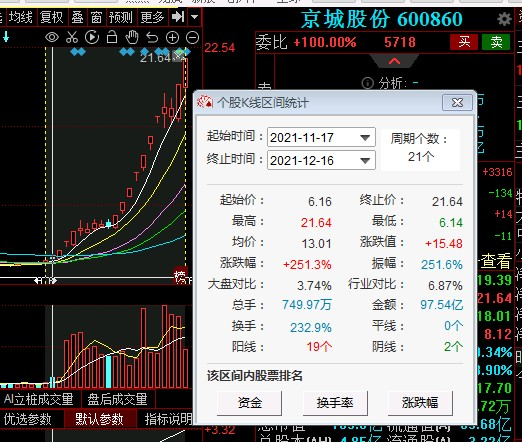Click the 委比 +100.00% value
This screenshot has width=522, height=442.
(x=325, y=42)
